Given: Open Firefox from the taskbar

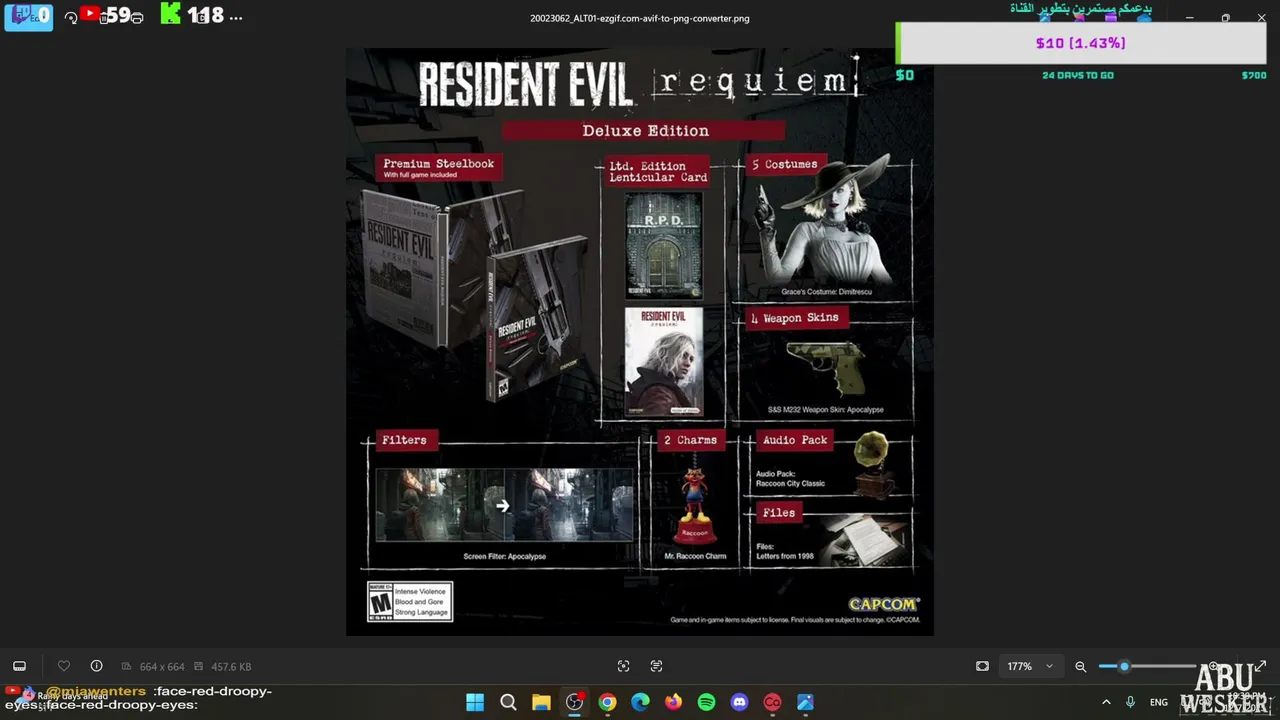Looking at the screenshot, I should pyautogui.click(x=673, y=702).
